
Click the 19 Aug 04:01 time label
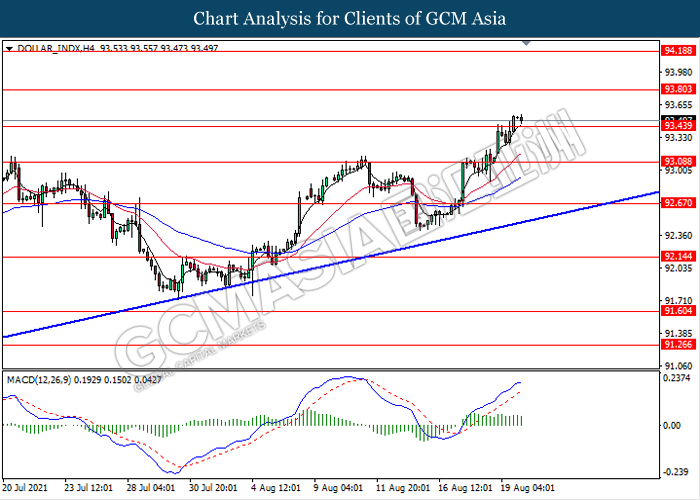[528, 488]
